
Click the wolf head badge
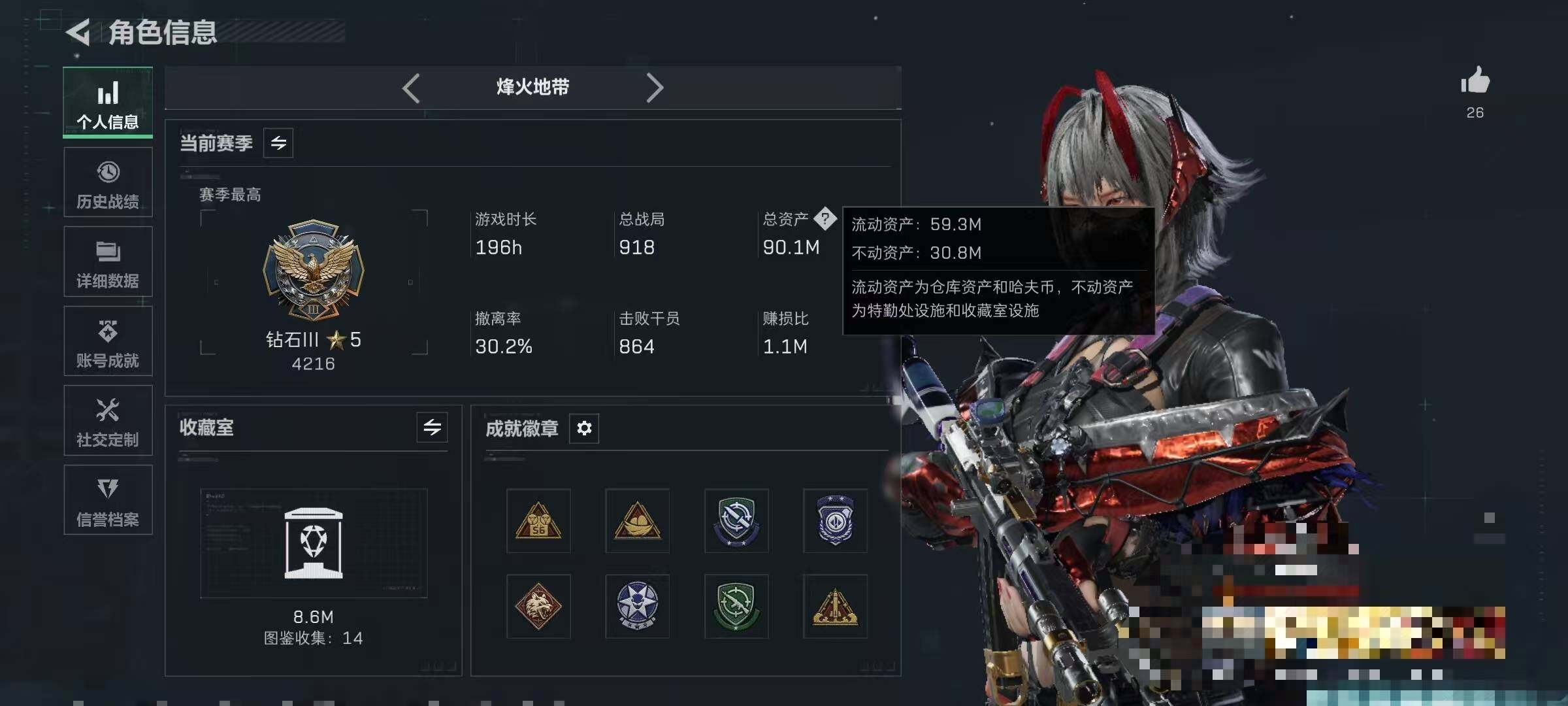pos(538,607)
